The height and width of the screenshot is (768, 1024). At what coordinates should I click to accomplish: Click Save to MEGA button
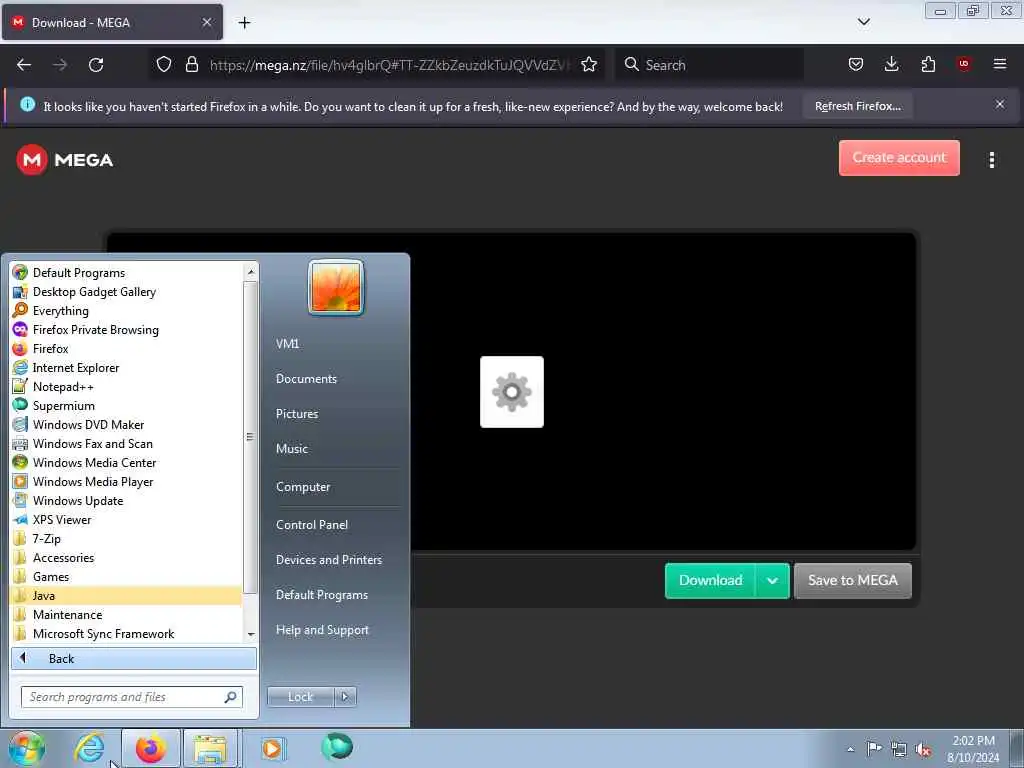click(852, 580)
